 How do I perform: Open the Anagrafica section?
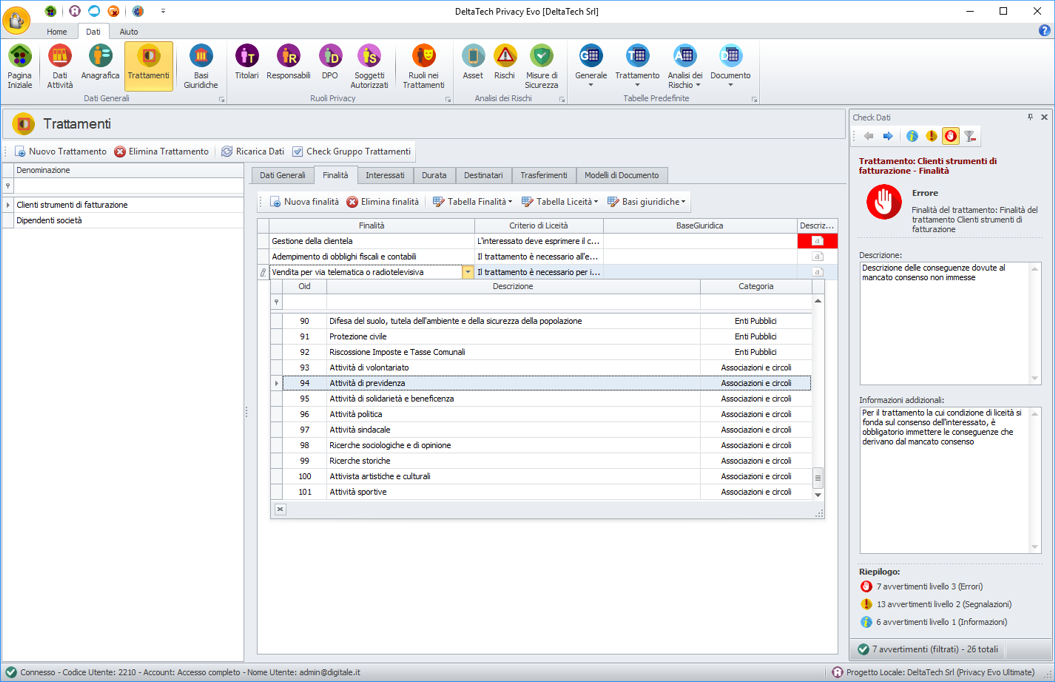[100, 63]
